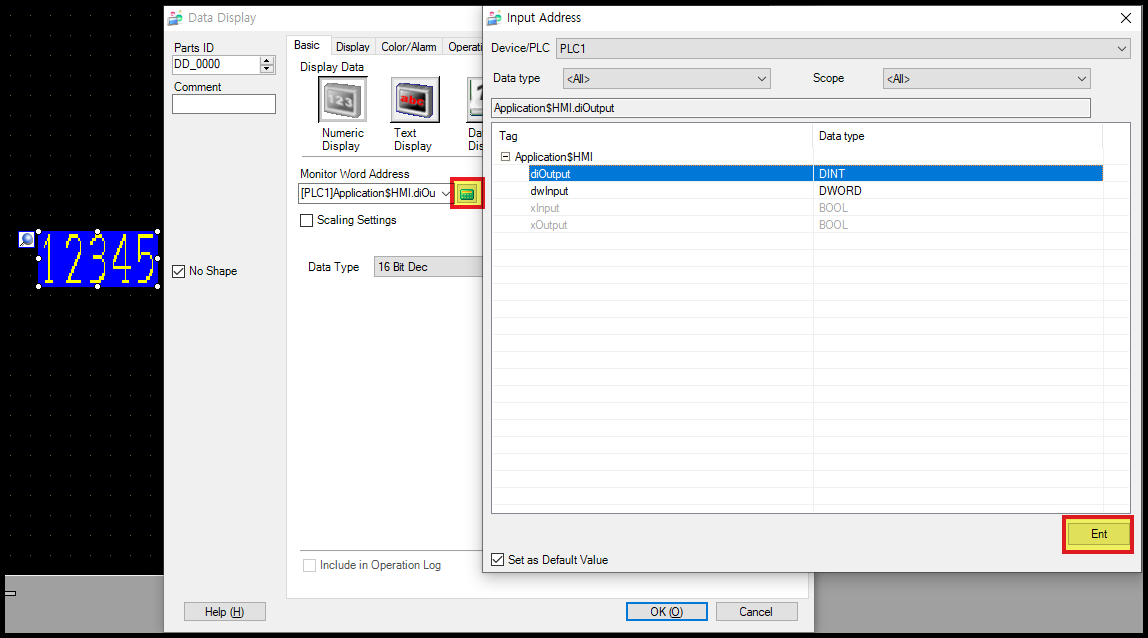Select the Numeric Display icon
This screenshot has width=1148, height=638.
tap(342, 100)
